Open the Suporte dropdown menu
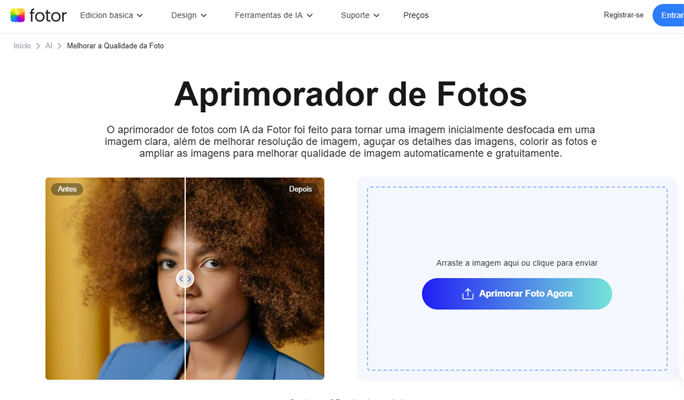 click(x=360, y=15)
